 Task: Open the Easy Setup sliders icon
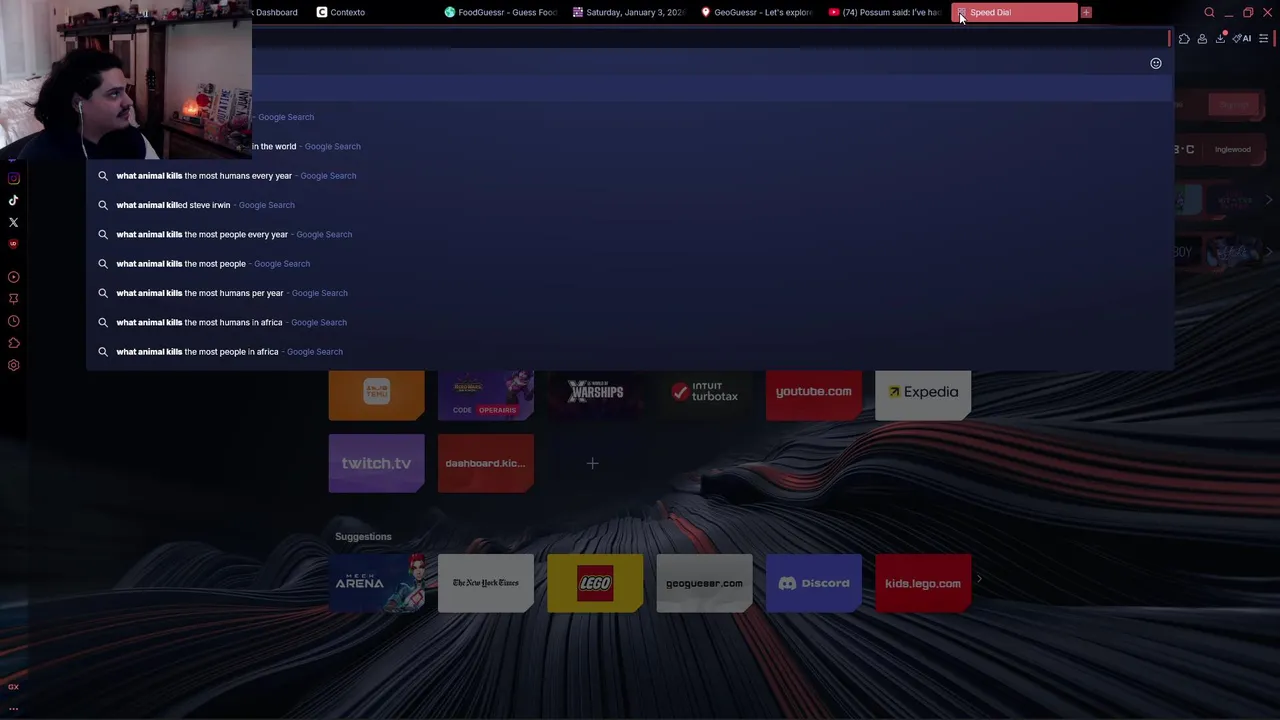1263,39
